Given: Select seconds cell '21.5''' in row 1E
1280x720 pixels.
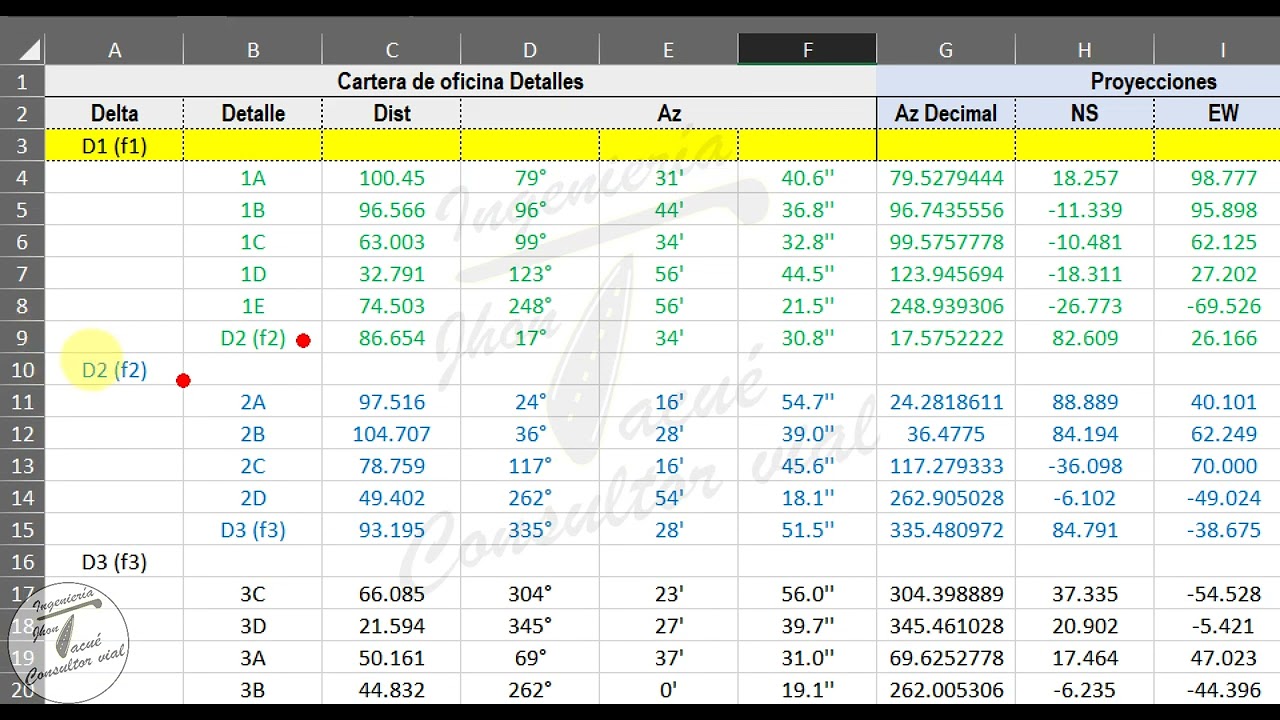Looking at the screenshot, I should click(x=807, y=305).
